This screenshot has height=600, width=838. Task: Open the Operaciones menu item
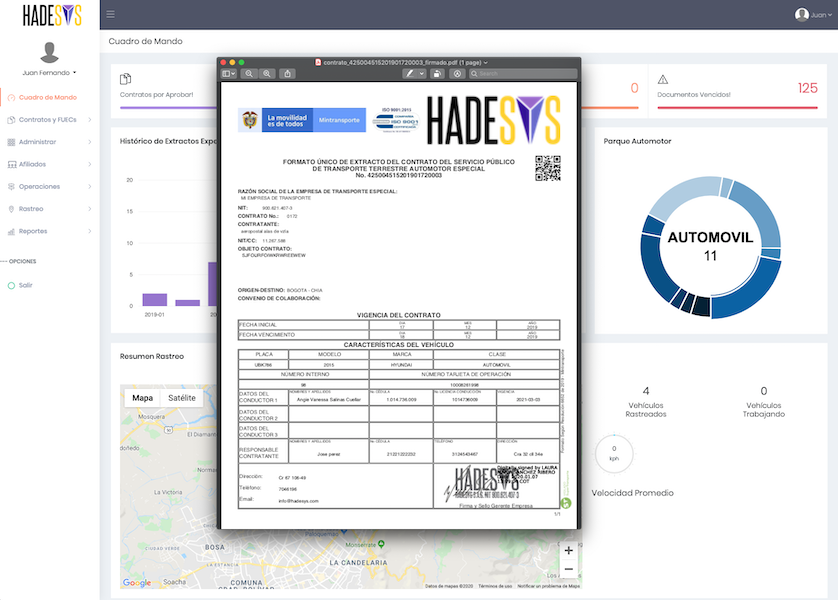pyautogui.click(x=39, y=186)
